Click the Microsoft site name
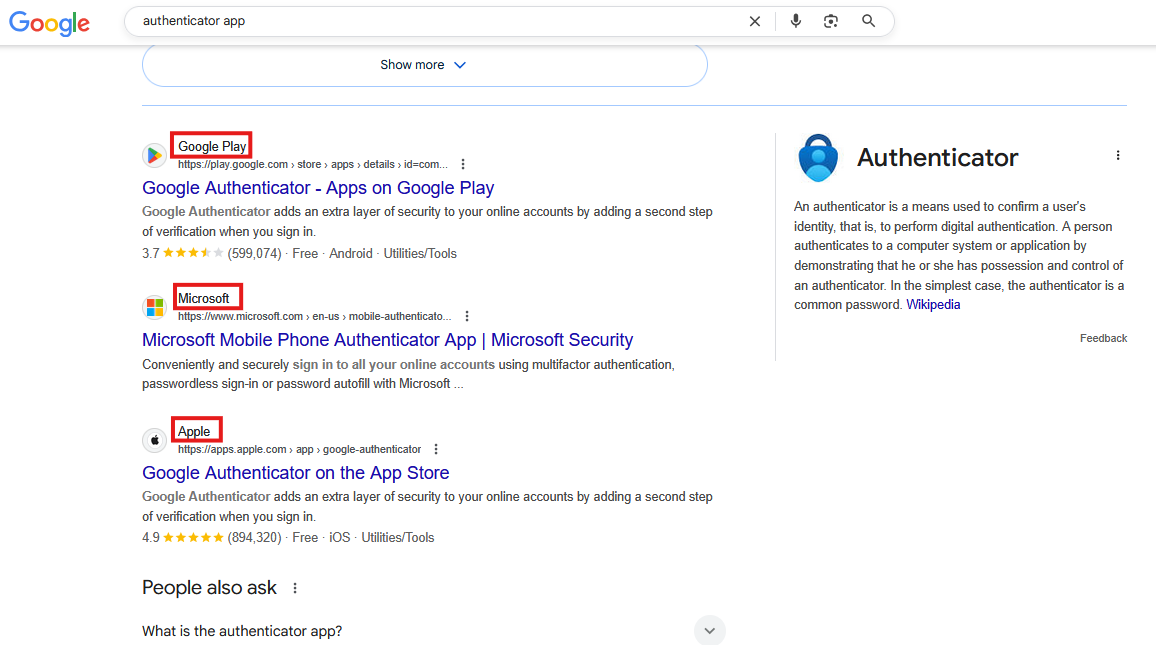This screenshot has width=1156, height=645. 203,299
